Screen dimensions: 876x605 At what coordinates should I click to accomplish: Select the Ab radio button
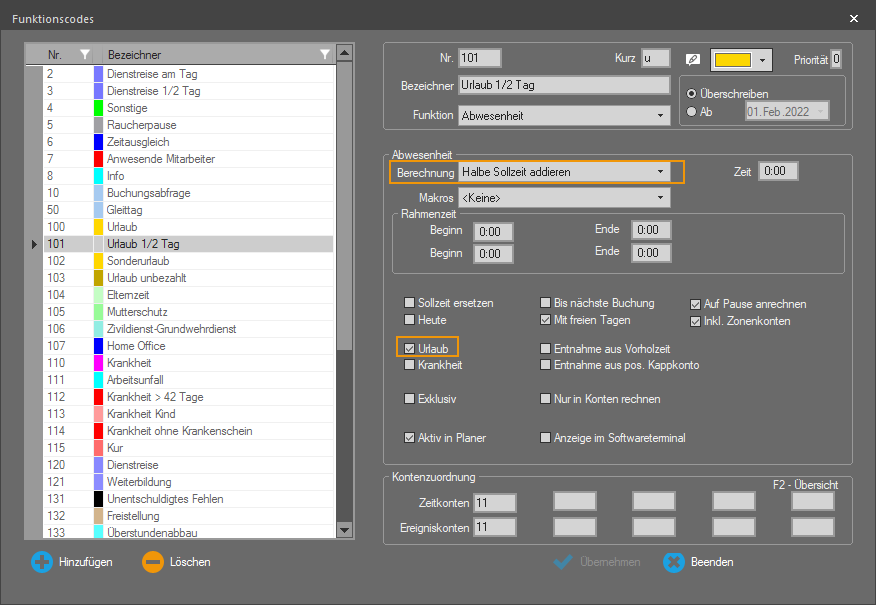[692, 112]
